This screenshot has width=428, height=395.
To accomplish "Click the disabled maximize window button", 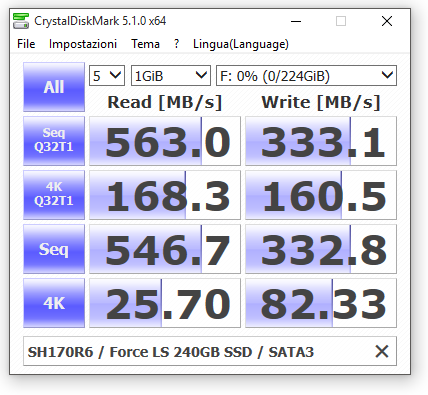I will (x=341, y=21).
